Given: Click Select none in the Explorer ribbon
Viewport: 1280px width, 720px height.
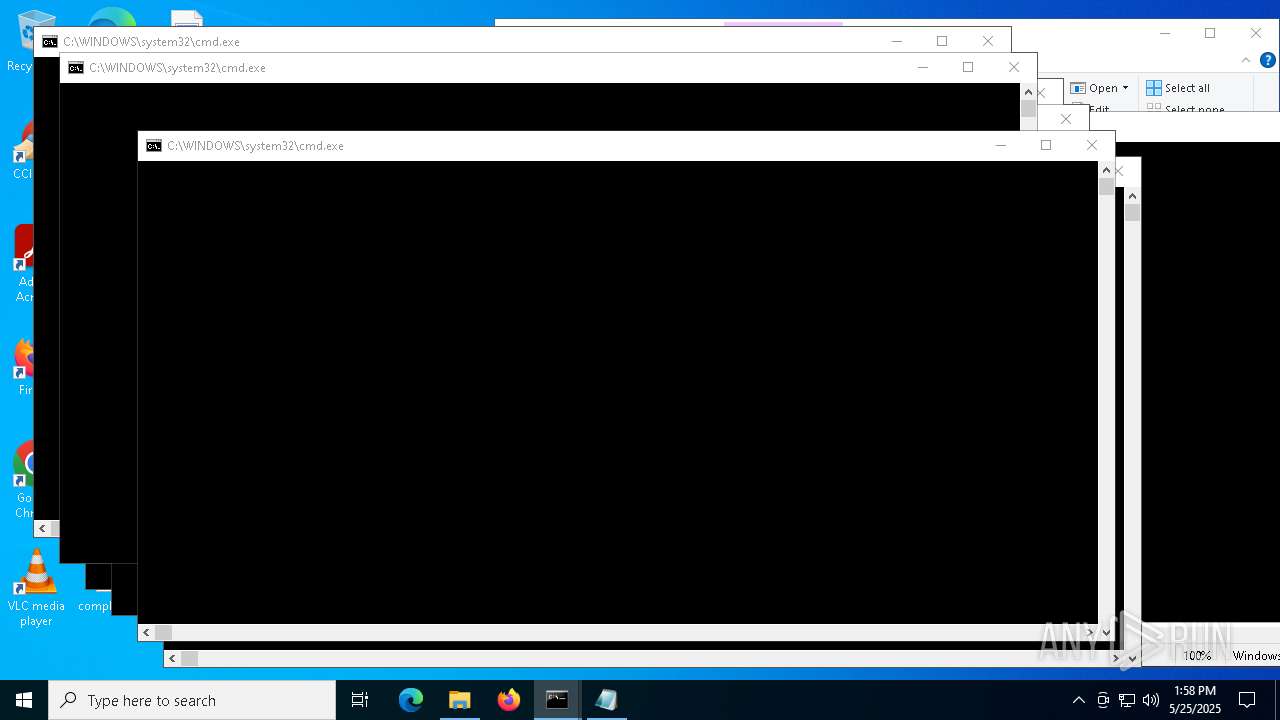Looking at the screenshot, I should tap(1185, 108).
